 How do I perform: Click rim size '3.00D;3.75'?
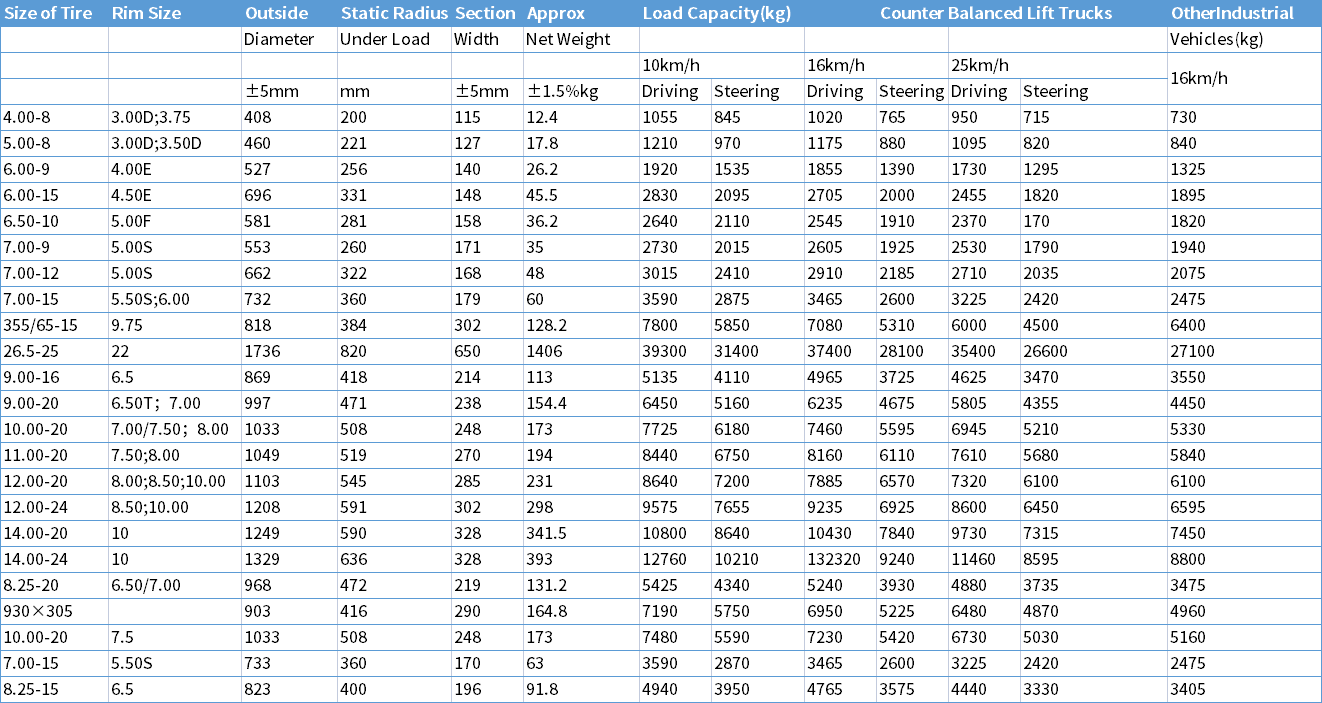pos(151,118)
